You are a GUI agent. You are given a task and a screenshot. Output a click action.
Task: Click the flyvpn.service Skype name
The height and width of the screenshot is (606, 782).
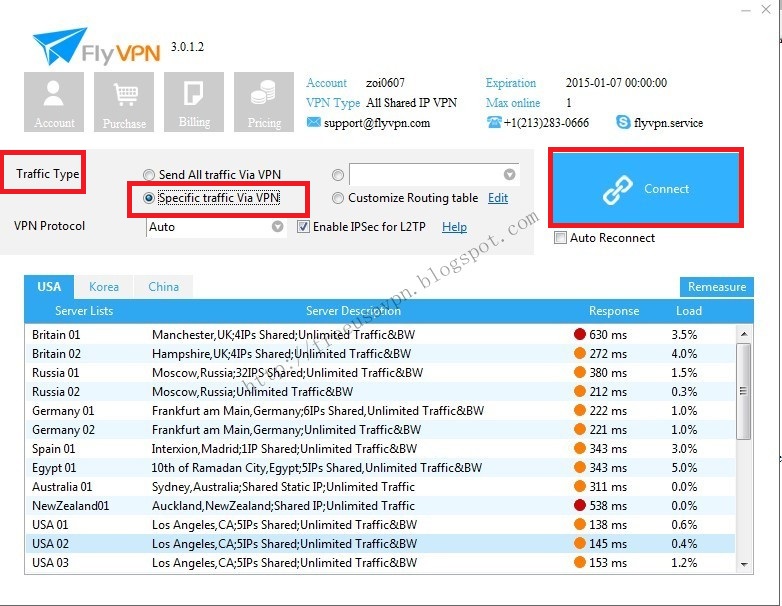coord(668,123)
